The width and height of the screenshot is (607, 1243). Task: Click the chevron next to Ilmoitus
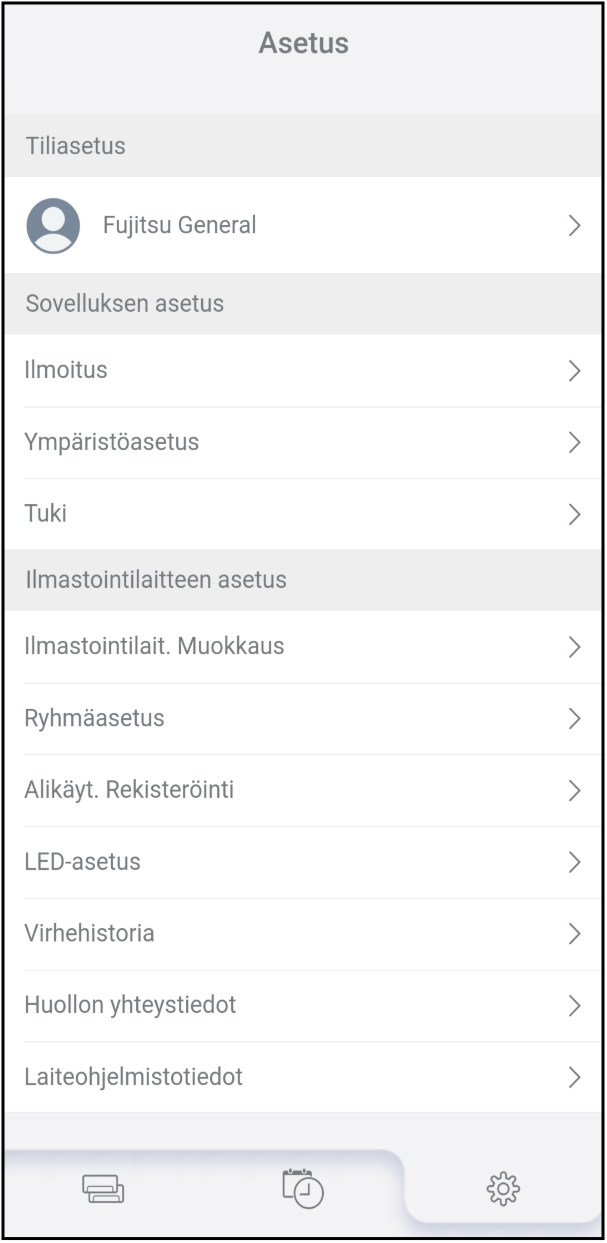click(574, 371)
